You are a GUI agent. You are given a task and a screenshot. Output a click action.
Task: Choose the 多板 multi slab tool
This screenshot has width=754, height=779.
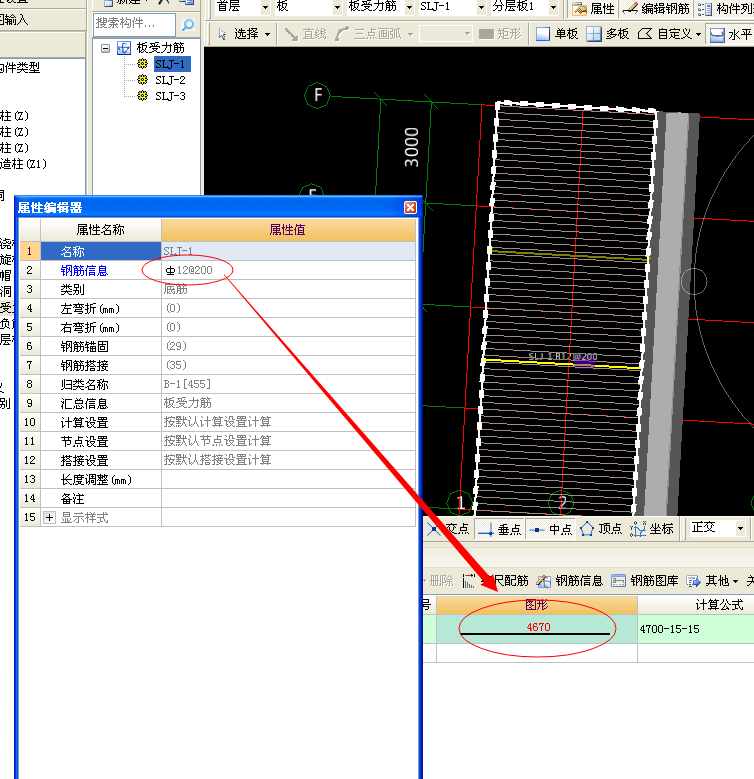click(x=608, y=34)
